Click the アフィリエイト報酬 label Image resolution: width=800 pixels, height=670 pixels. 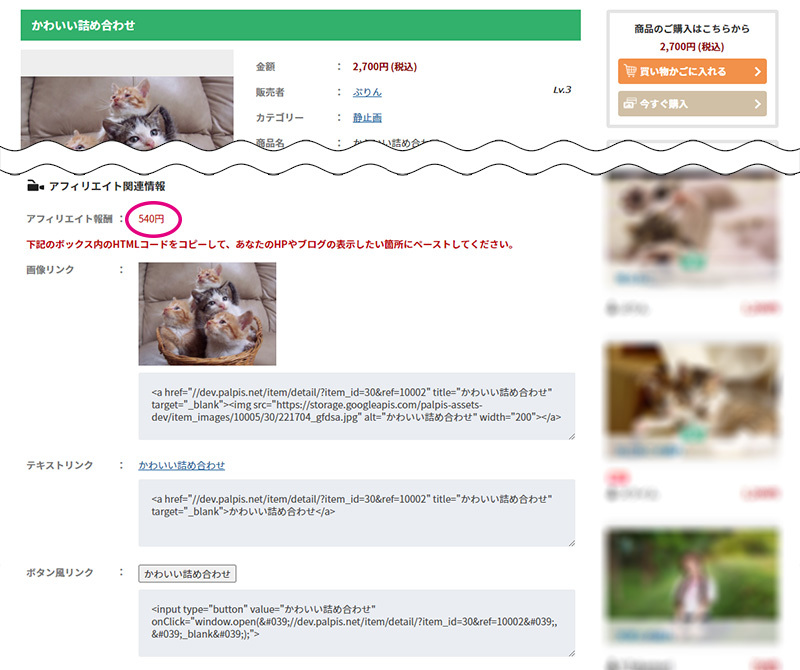coord(69,219)
